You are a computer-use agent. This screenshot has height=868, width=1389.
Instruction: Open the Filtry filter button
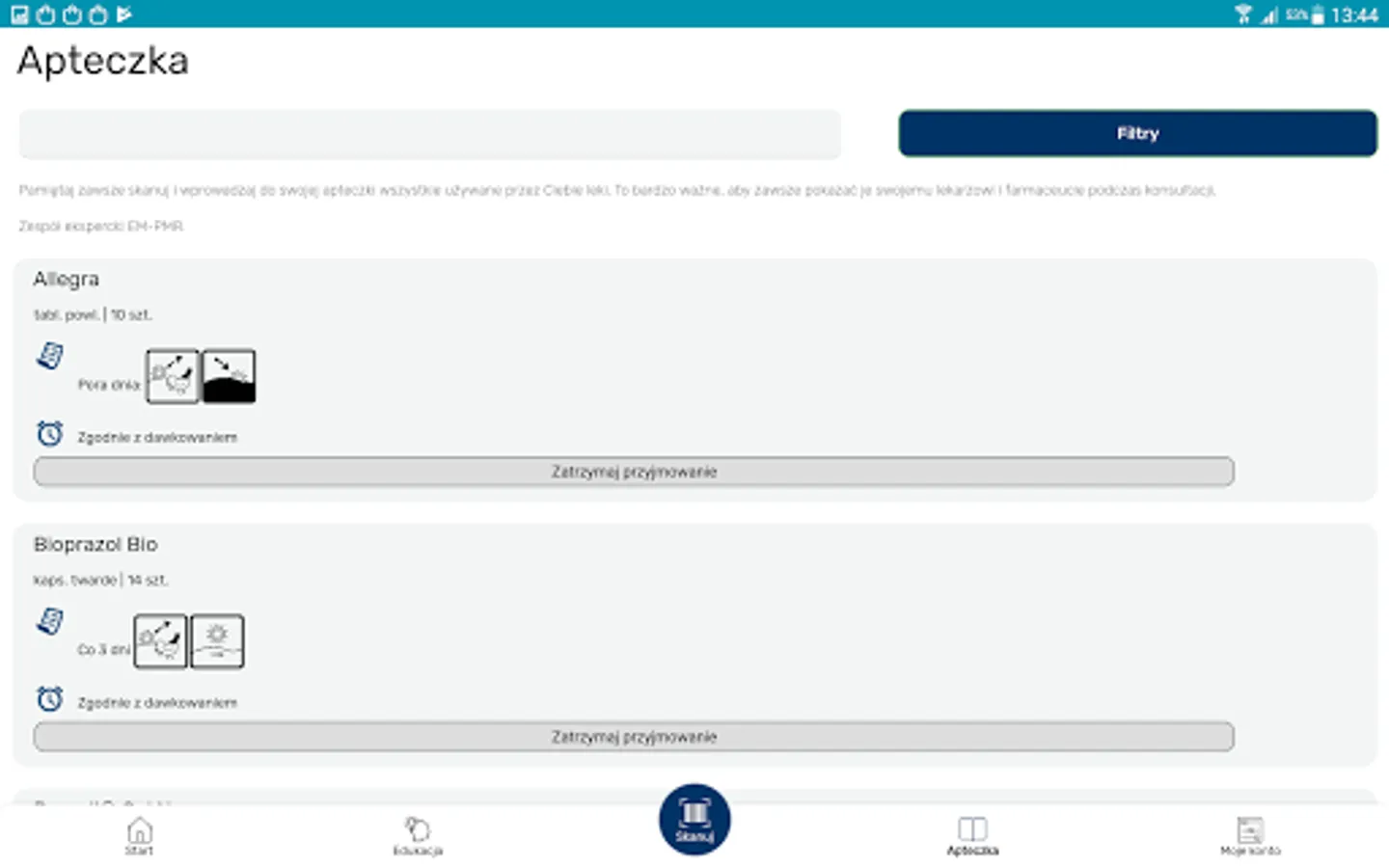1137,133
